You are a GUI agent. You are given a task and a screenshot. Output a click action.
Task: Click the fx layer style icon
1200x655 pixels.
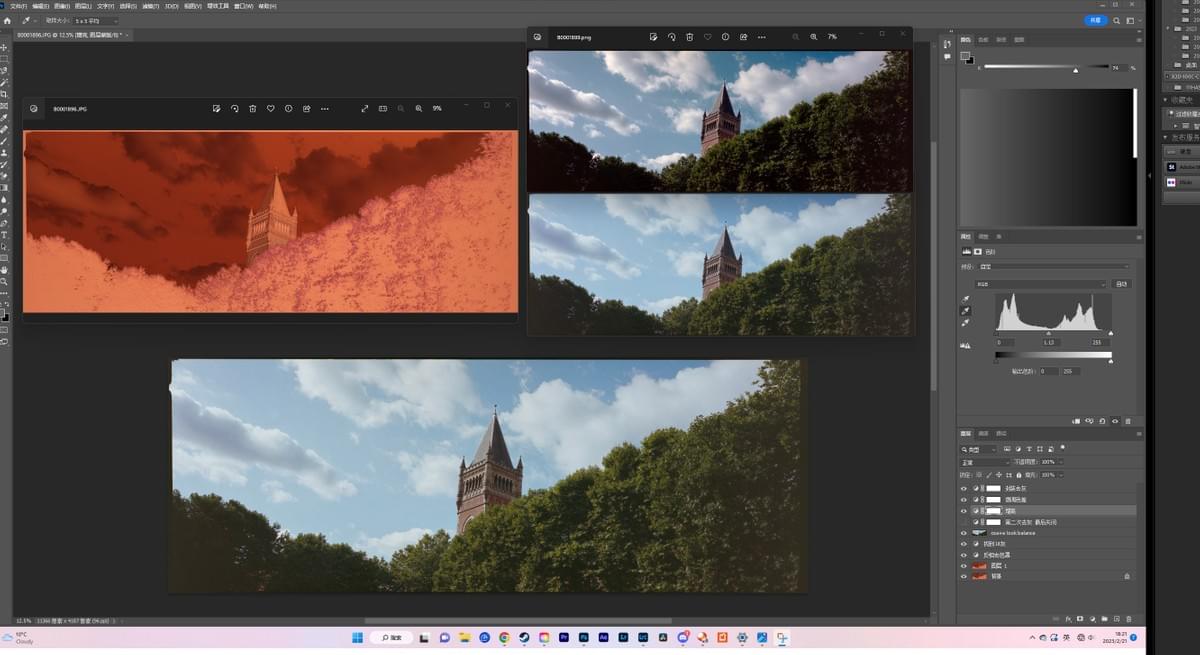tap(1068, 619)
